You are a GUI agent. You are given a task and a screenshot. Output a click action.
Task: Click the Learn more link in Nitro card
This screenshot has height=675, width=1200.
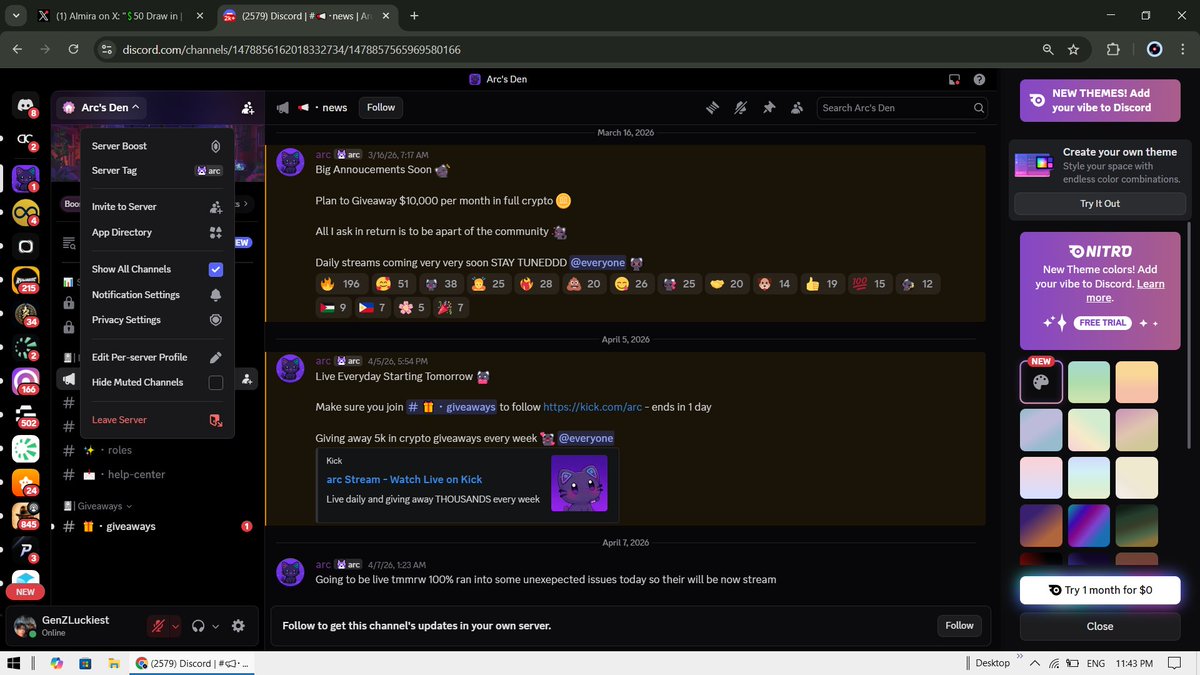pyautogui.click(x=1125, y=291)
